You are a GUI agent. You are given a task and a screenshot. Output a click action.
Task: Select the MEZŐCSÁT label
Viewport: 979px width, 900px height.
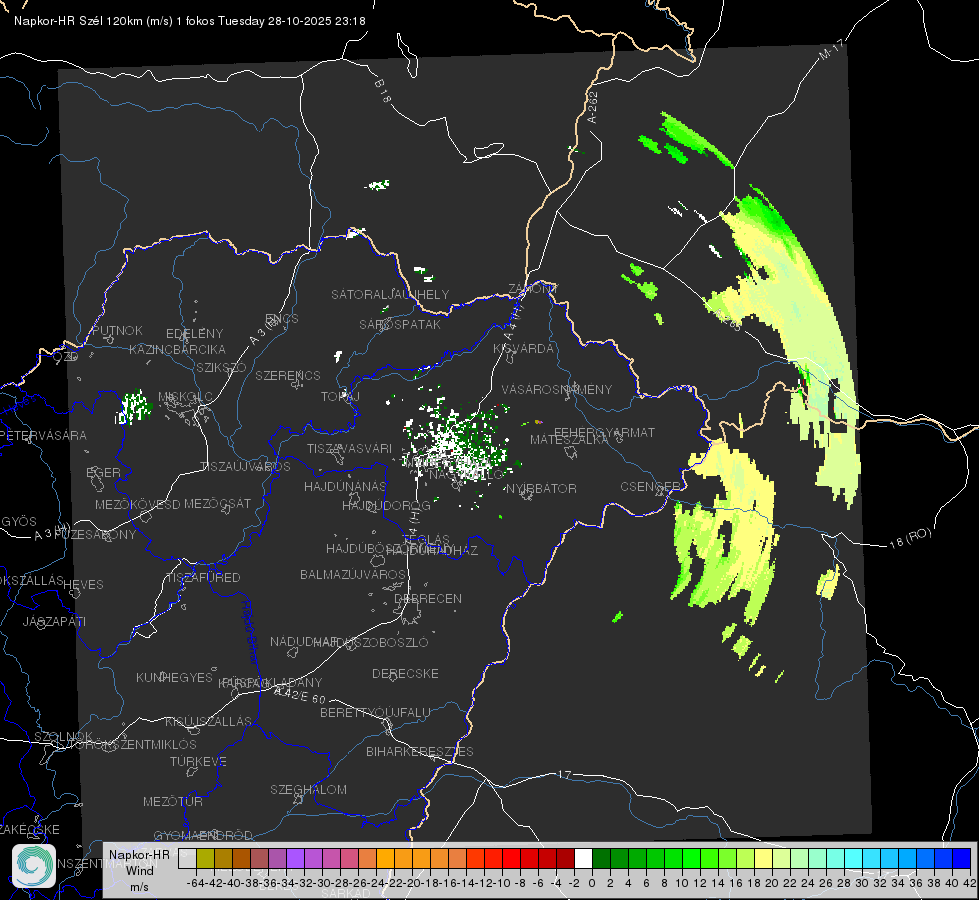coord(217,503)
